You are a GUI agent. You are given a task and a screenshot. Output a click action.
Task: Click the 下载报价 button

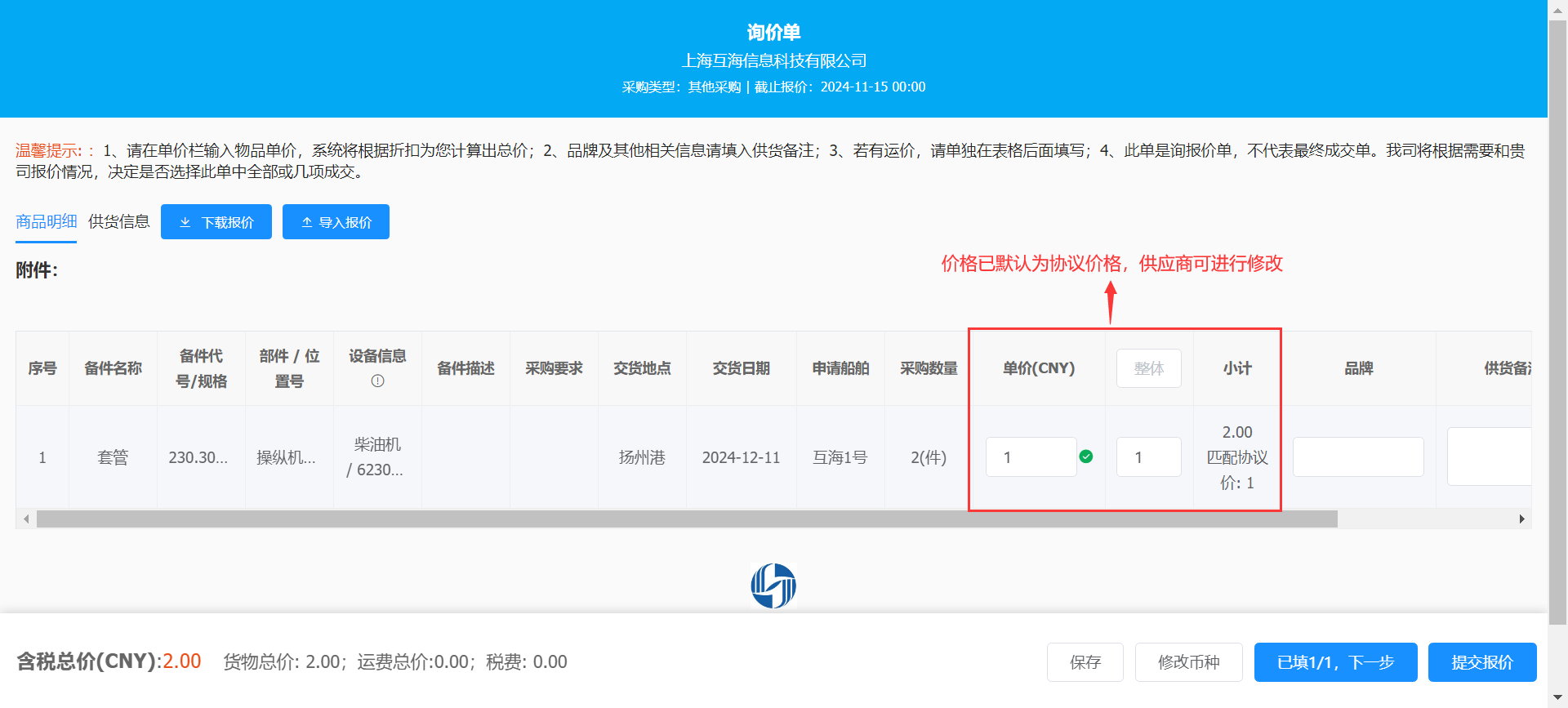216,222
